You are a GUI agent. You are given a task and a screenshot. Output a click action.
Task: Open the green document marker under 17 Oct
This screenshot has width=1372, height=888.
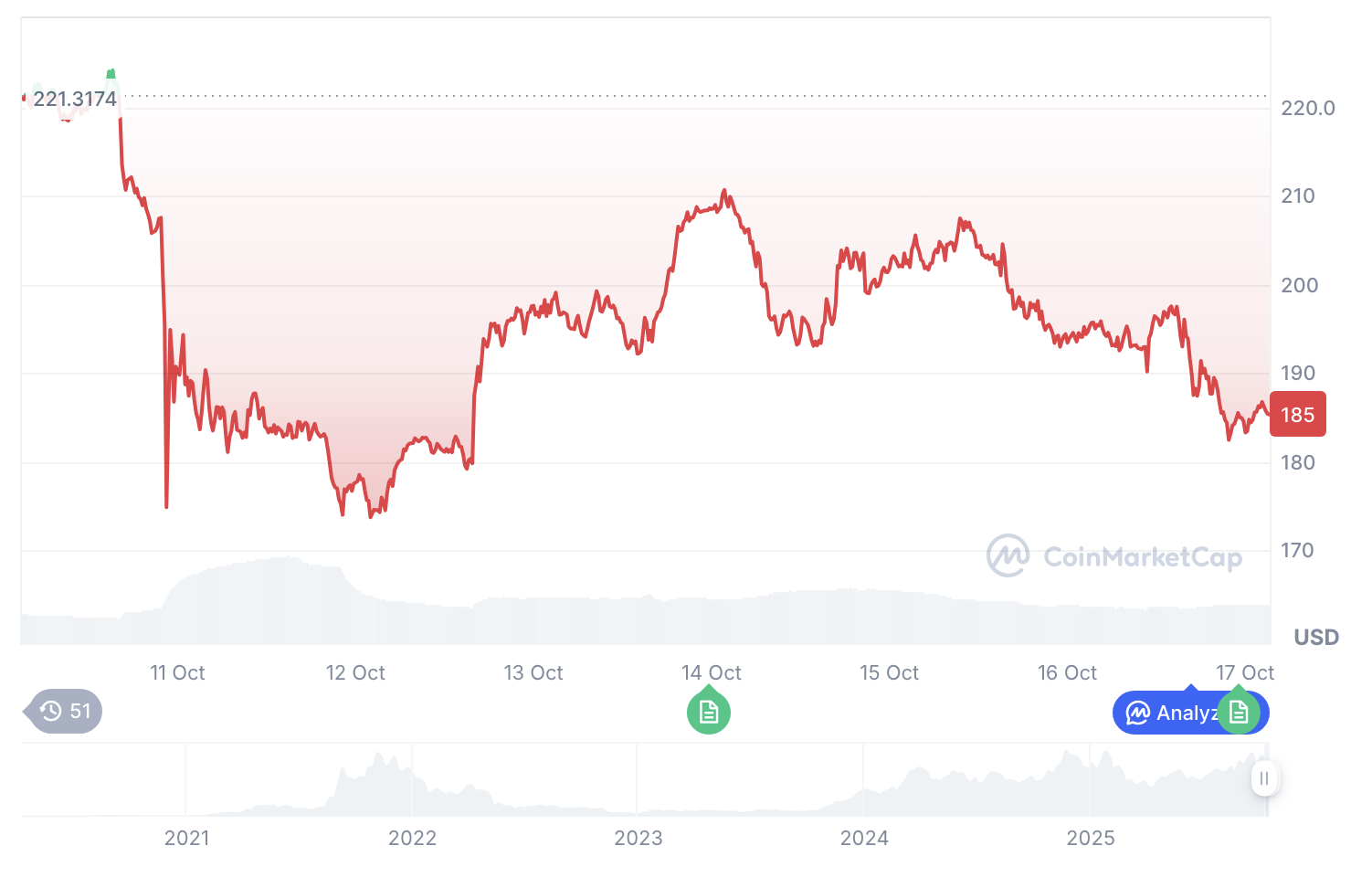[1239, 713]
